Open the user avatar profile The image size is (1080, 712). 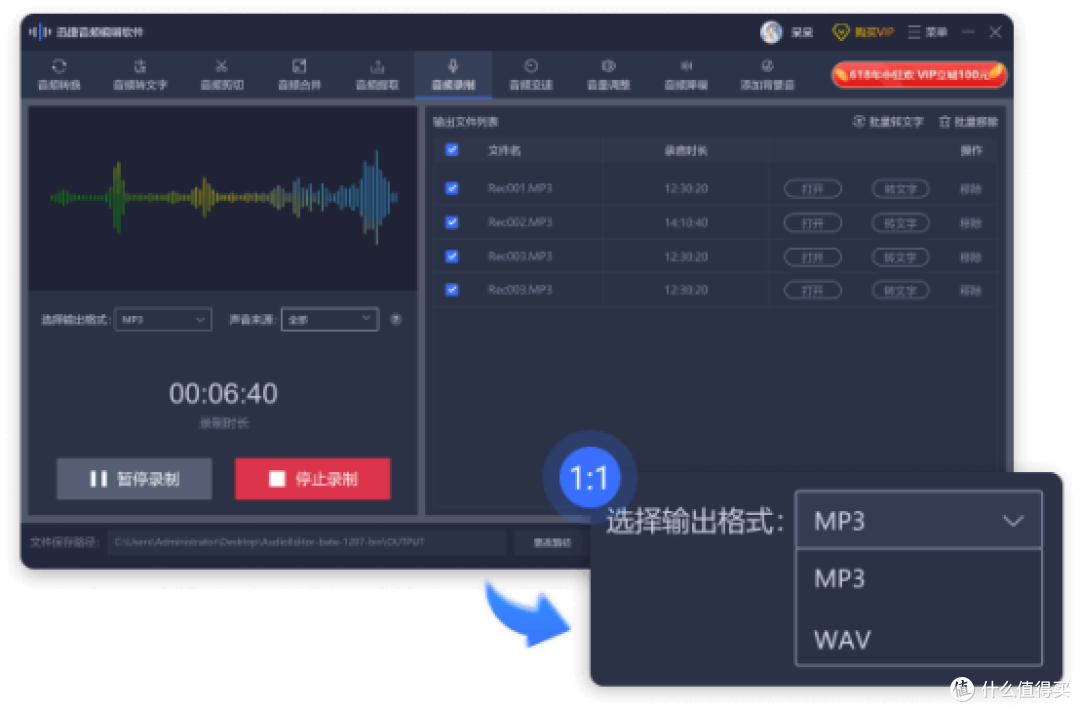tap(771, 32)
